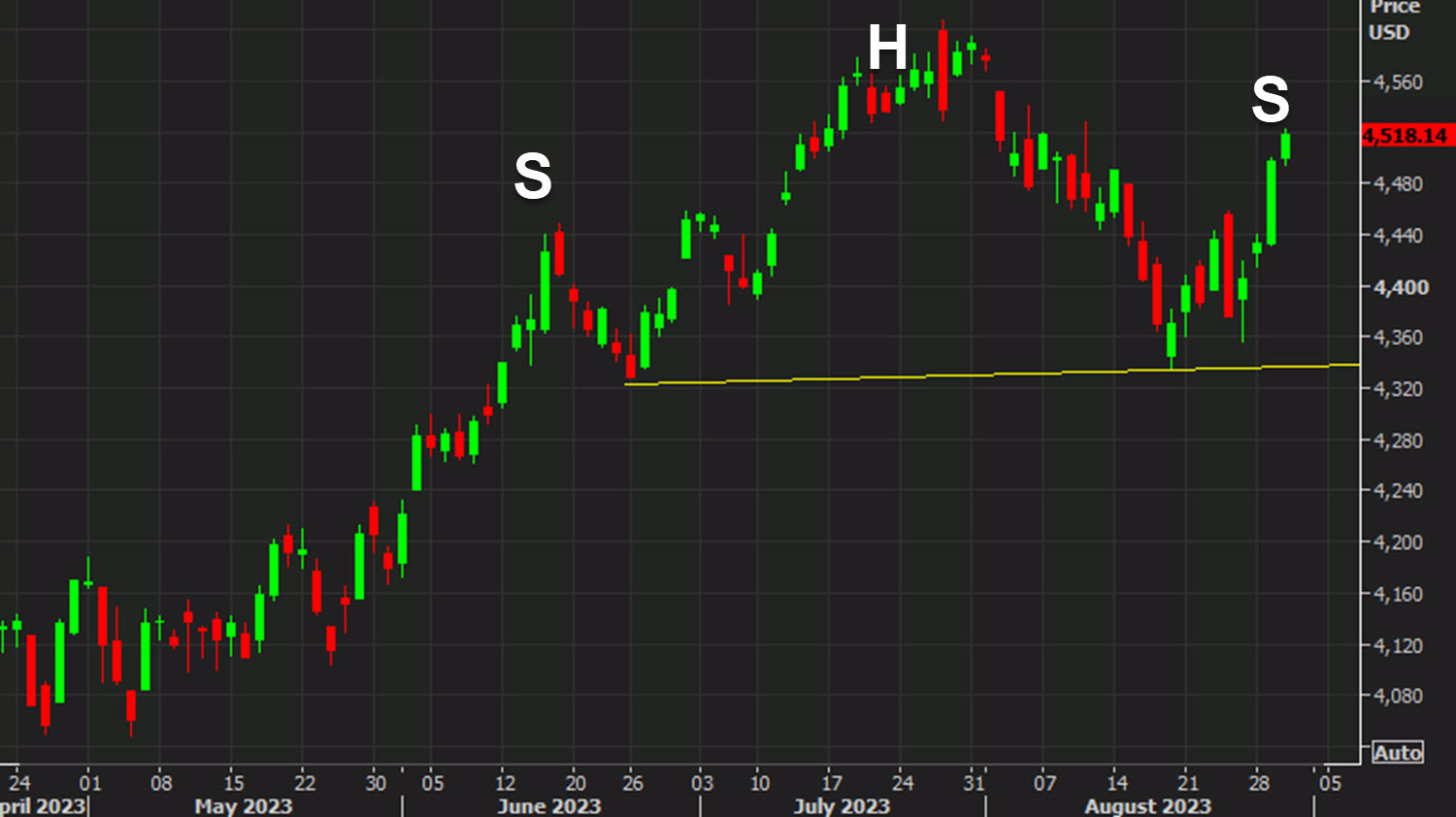
Task: Click the 4,240 price axis label
Action: [x=1398, y=491]
